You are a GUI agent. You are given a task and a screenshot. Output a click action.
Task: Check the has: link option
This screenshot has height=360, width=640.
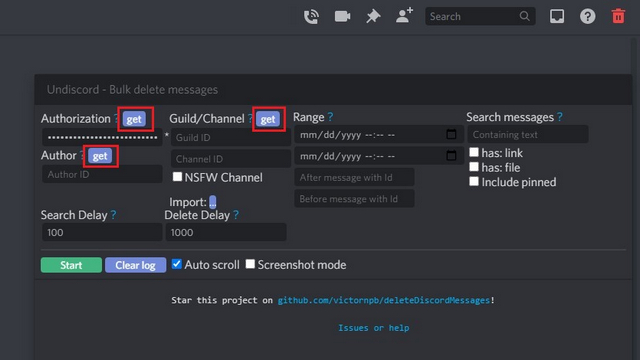(x=473, y=152)
